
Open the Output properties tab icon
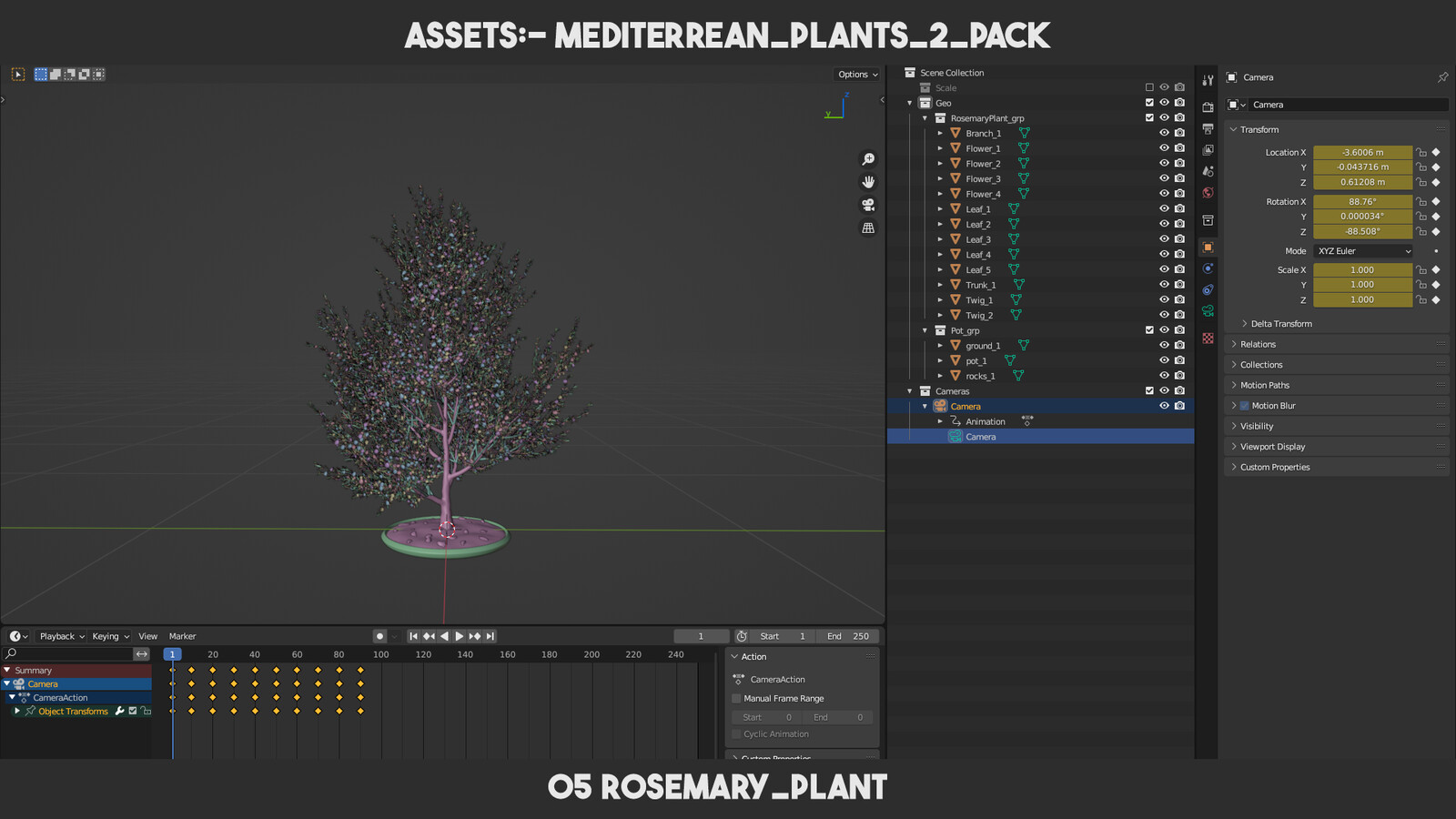point(1208,129)
